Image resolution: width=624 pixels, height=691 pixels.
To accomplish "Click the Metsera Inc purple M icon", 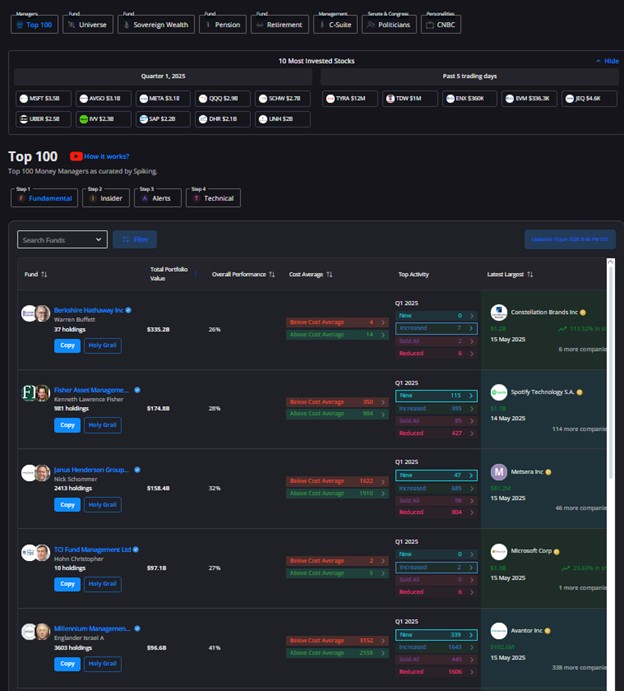I will 499,472.
